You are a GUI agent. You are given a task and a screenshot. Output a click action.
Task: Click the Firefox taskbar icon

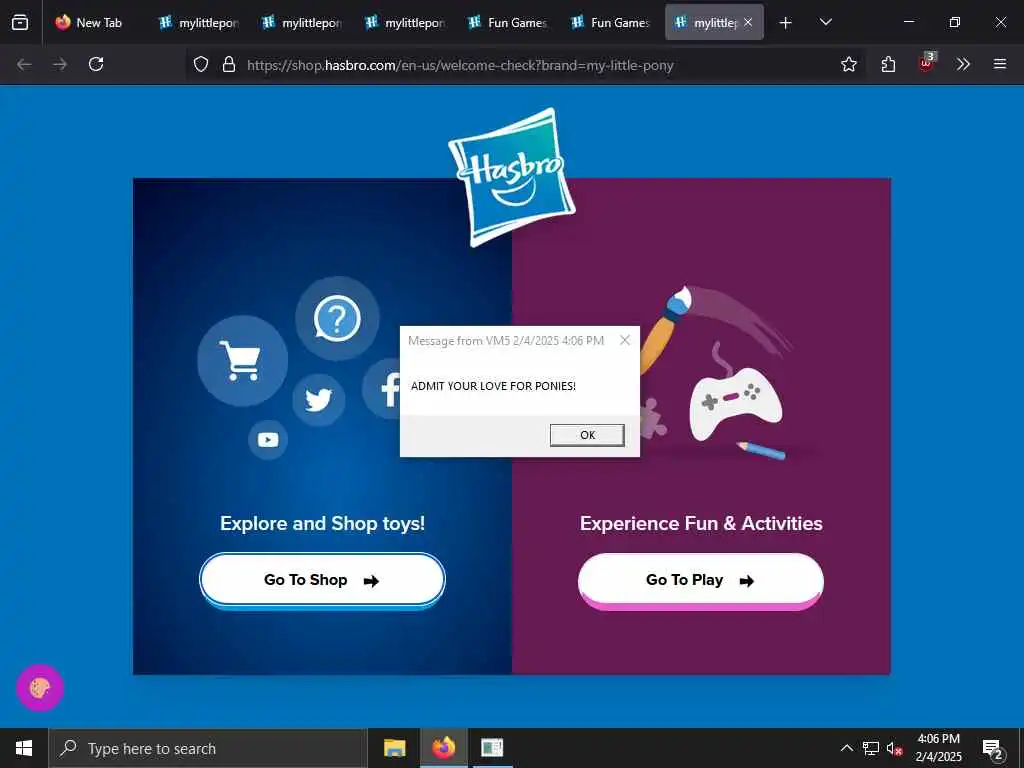(443, 748)
